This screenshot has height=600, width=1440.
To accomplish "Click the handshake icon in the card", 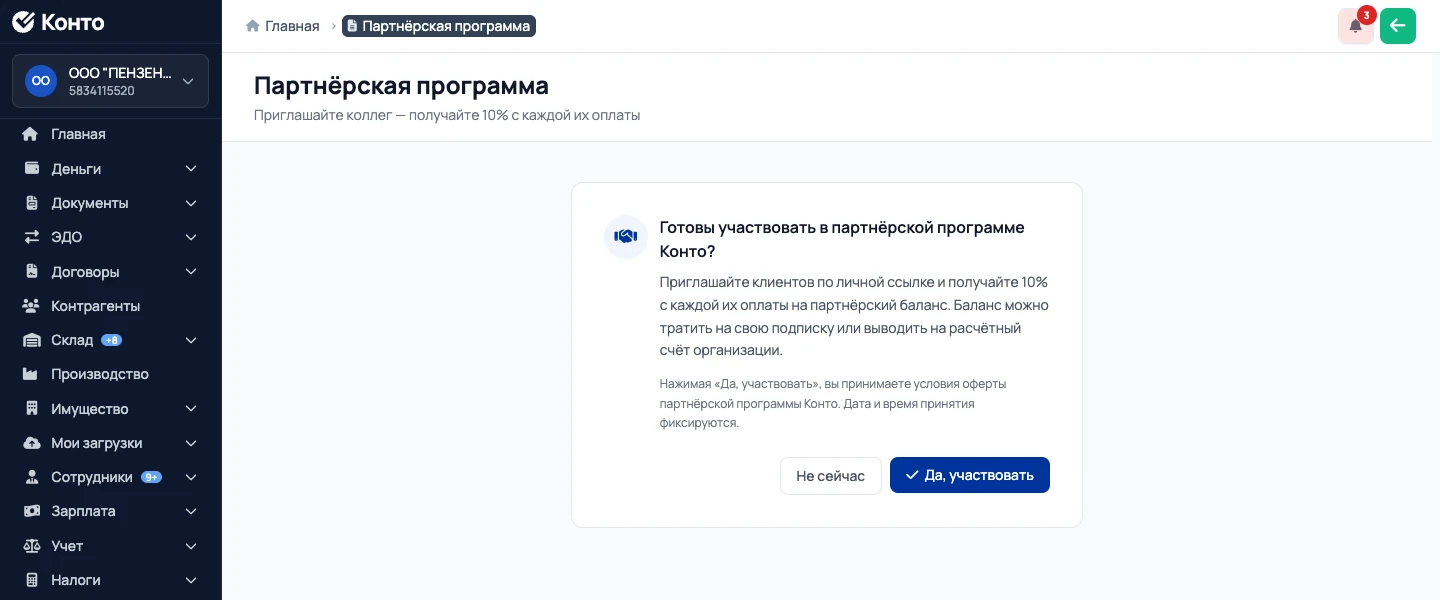I will pyautogui.click(x=626, y=237).
